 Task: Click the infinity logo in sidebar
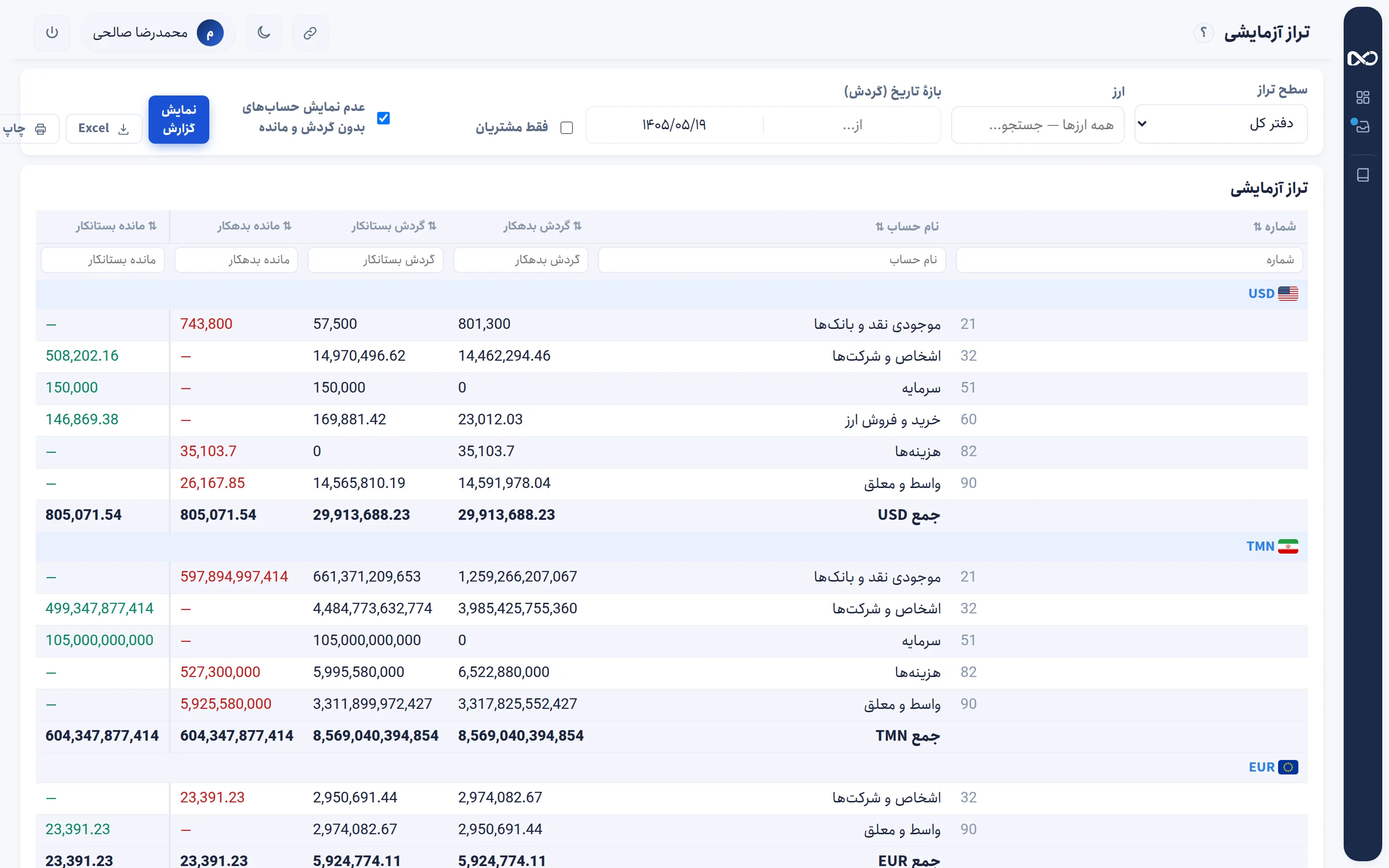1362,58
